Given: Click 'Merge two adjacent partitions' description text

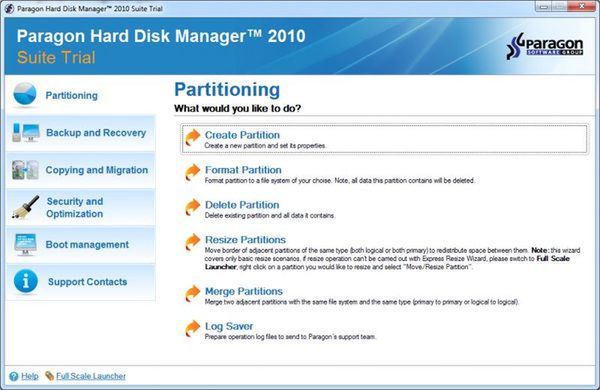Looking at the screenshot, I should point(362,302).
